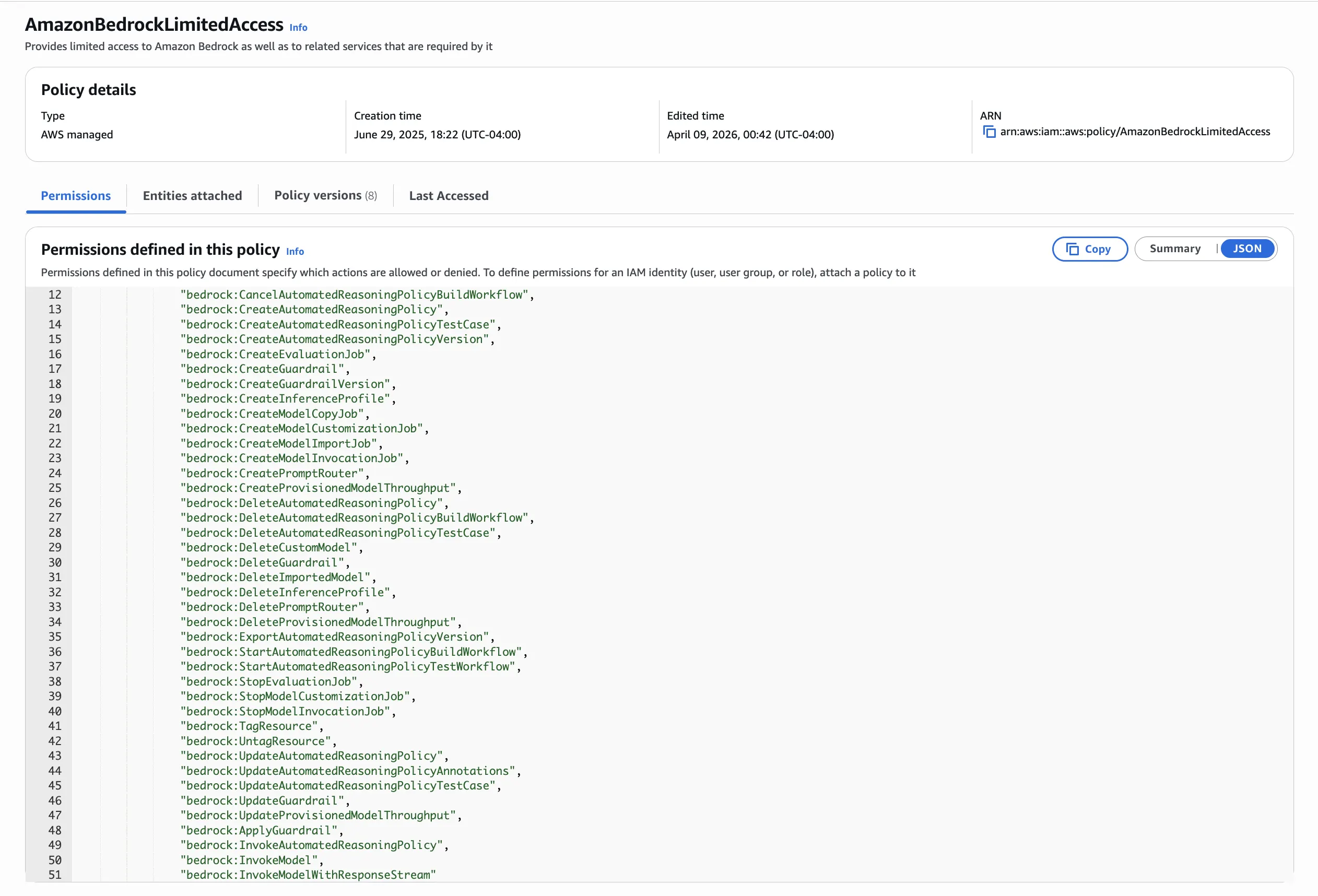Click the copy ARN icon

pyautogui.click(x=989, y=132)
